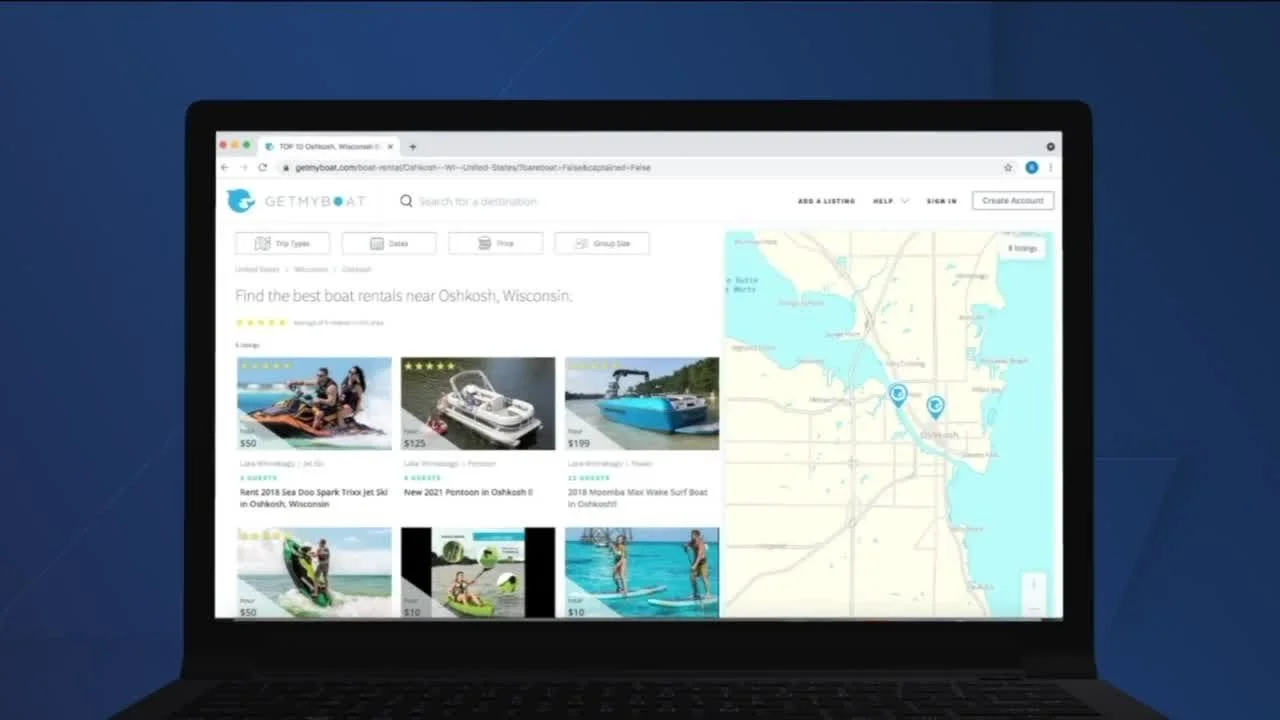Click the Sea Doo jet ski listing thumbnail
The height and width of the screenshot is (720, 1280).
313,403
